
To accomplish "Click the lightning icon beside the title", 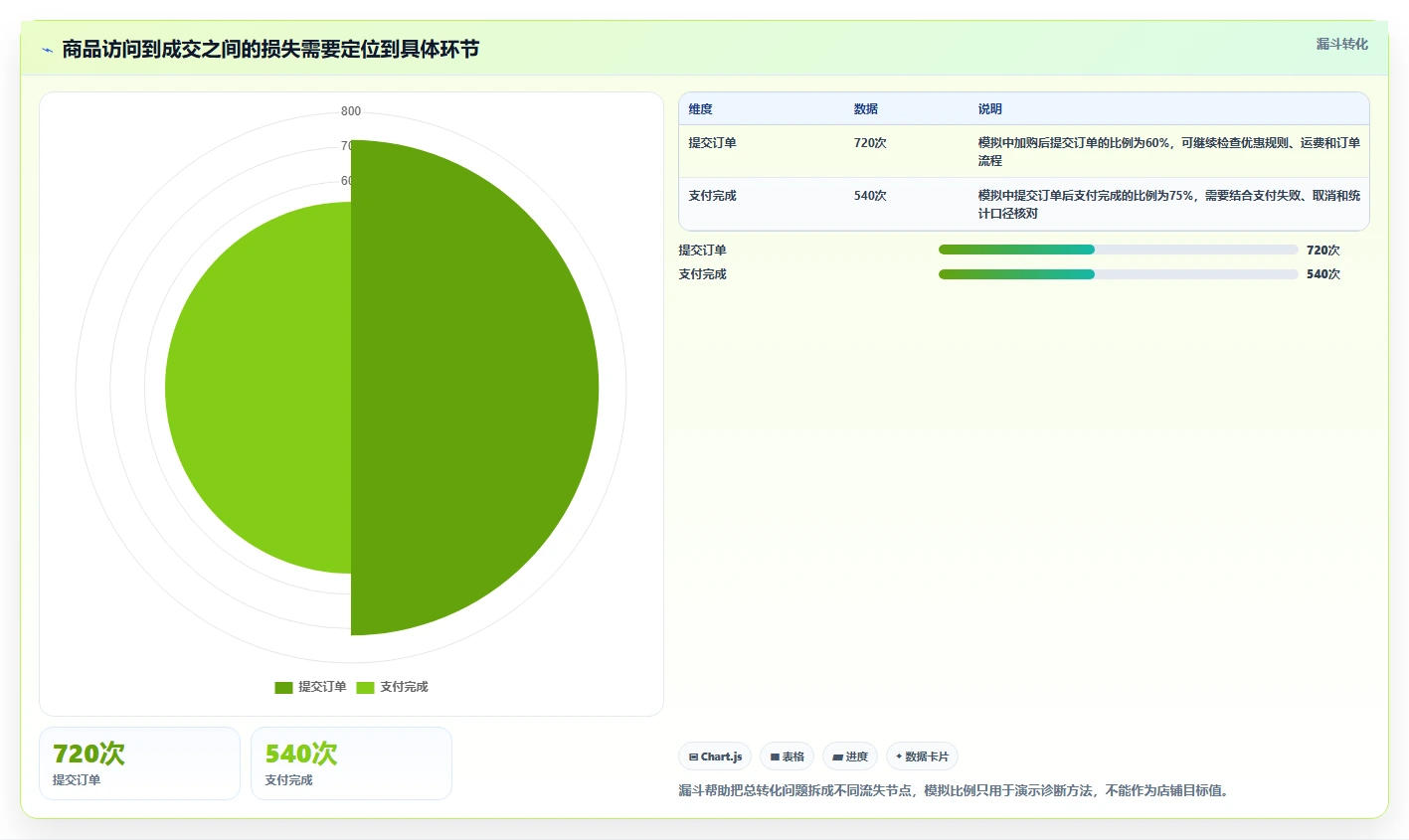I will point(47,50).
